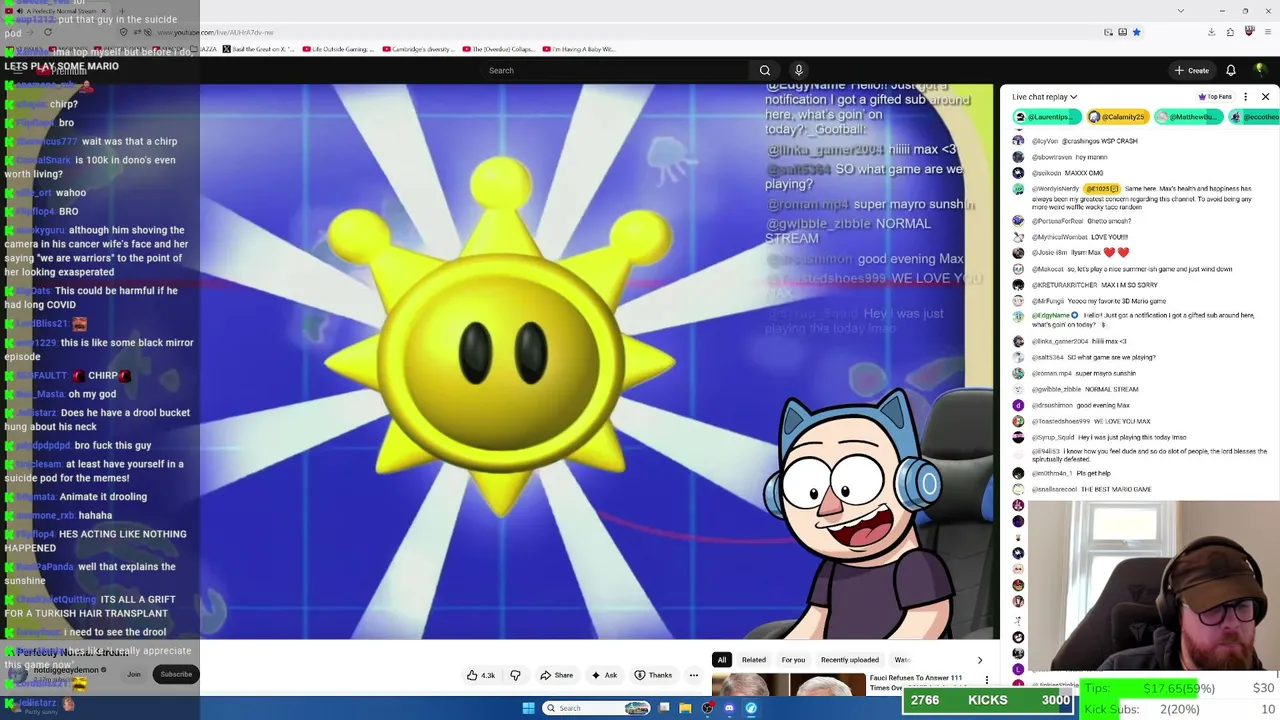
Task: Click the picture-in-picture icon in address bar
Action: point(1109,32)
